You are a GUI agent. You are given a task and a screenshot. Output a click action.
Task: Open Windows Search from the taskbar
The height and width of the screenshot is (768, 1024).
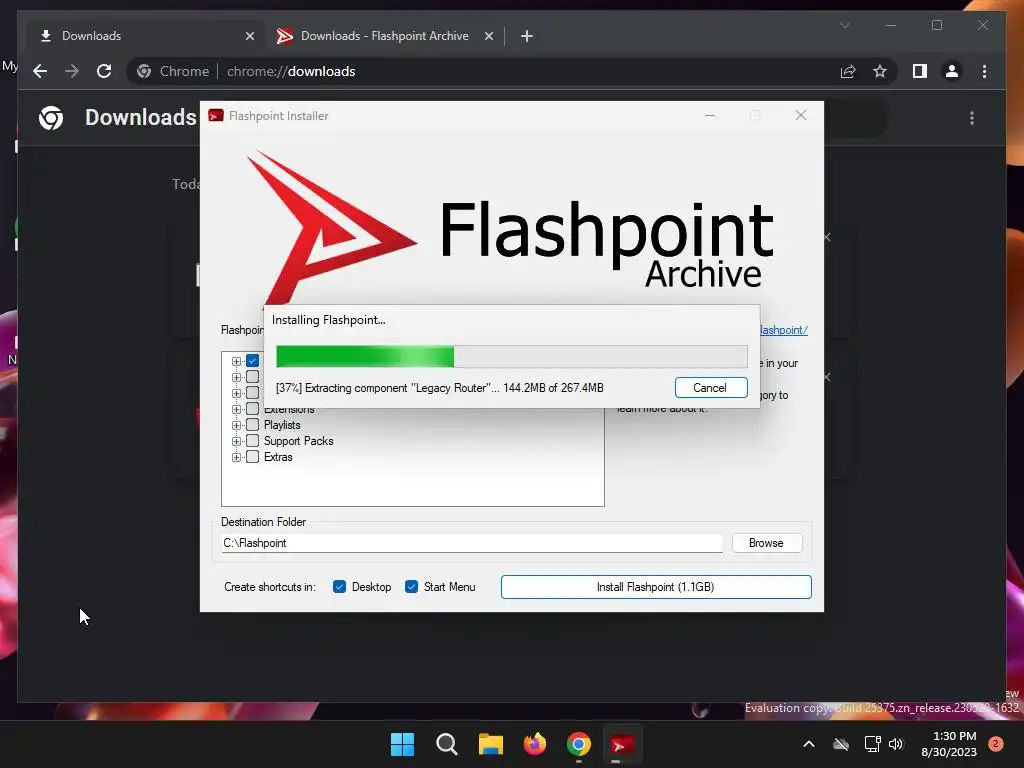(447, 744)
